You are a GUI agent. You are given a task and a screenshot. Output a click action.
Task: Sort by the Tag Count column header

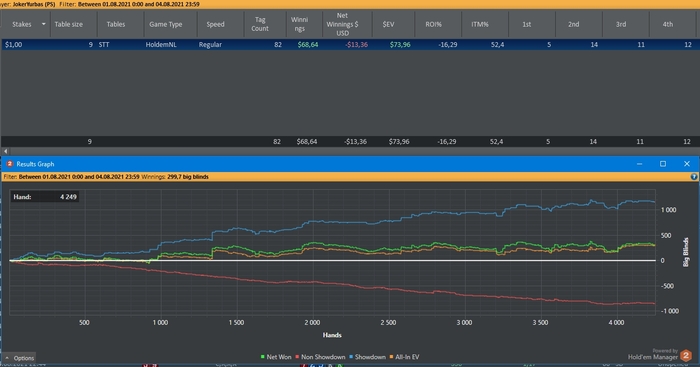tap(260, 24)
